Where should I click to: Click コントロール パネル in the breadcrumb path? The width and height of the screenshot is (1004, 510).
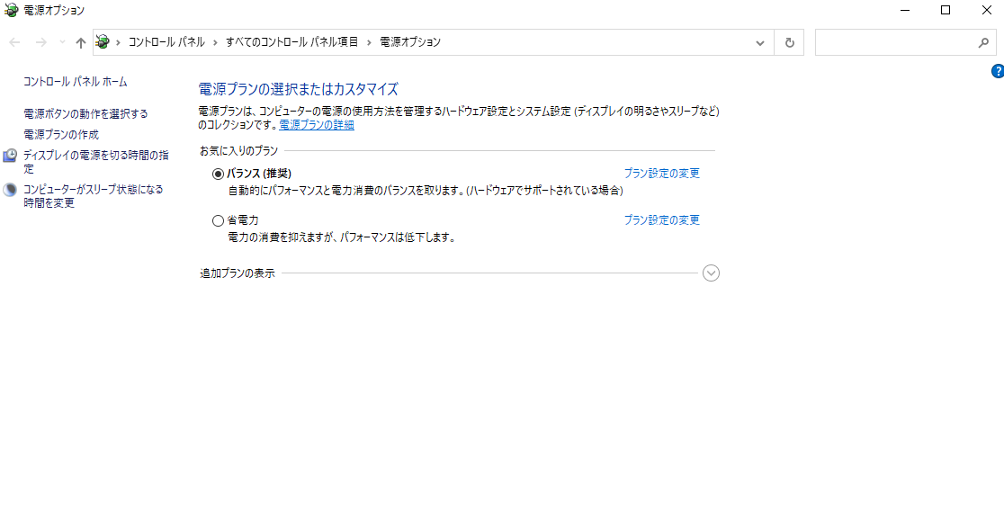click(x=166, y=42)
